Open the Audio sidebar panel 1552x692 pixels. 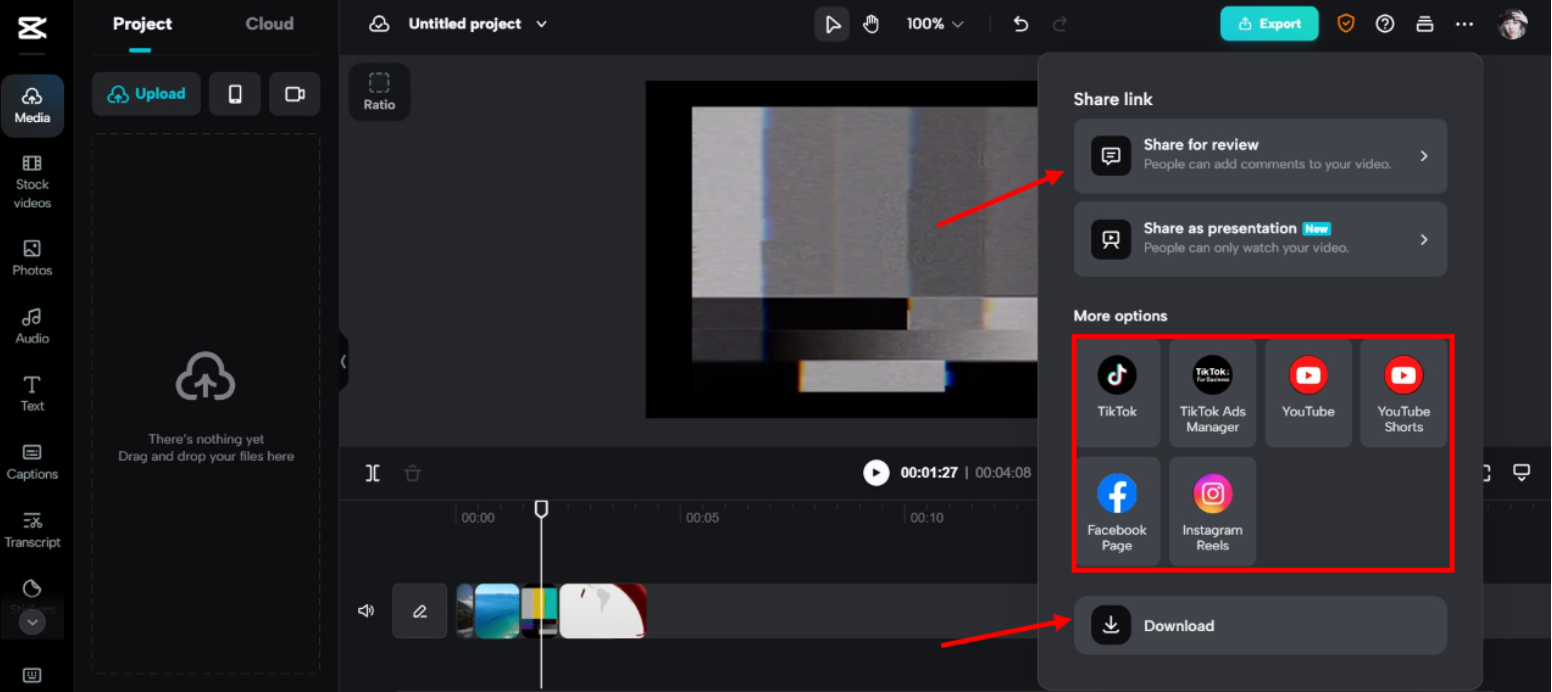click(x=32, y=326)
